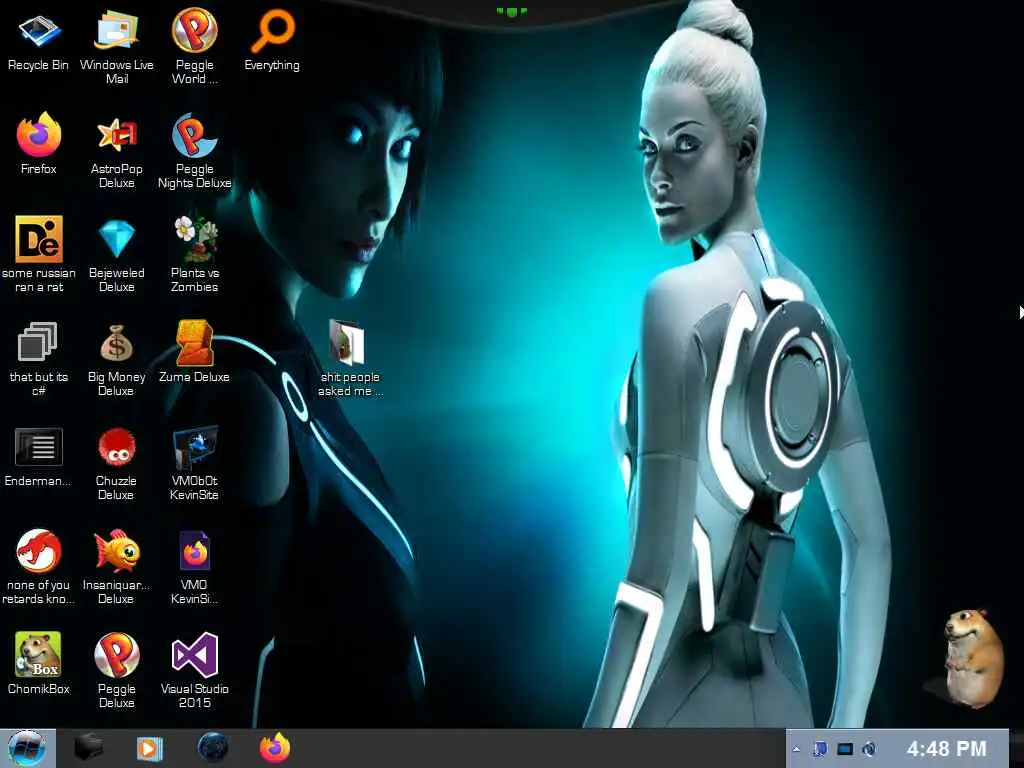Open the Recycle Bin desktop icon
The image size is (1024, 768).
[39, 41]
